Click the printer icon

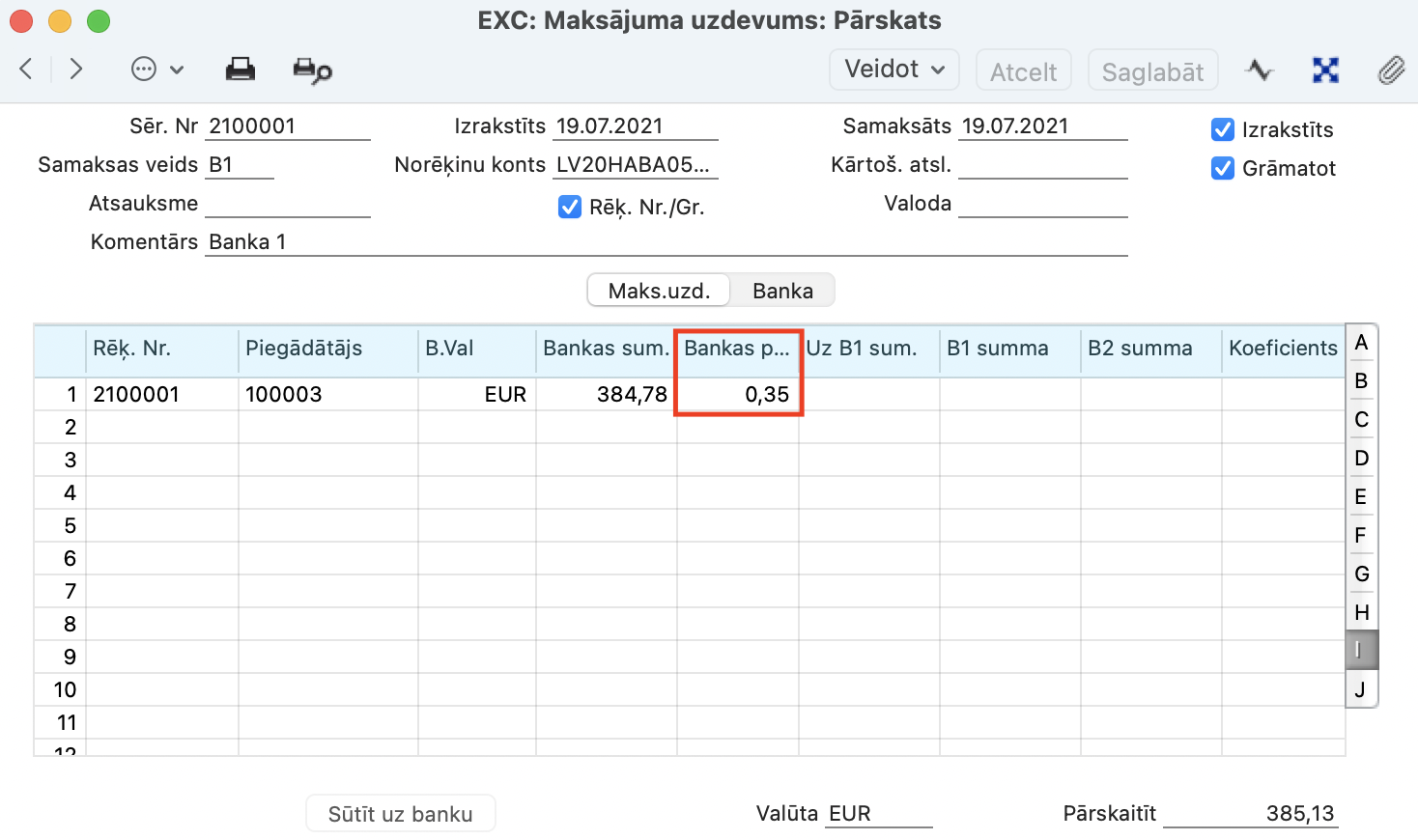(x=240, y=70)
